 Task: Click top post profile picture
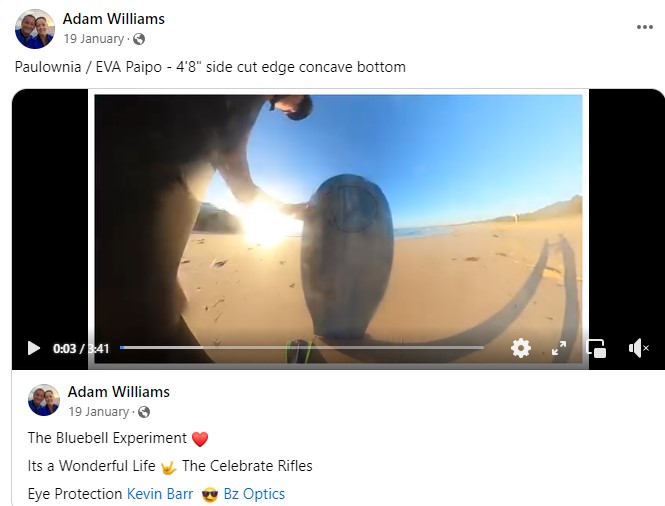pos(35,29)
